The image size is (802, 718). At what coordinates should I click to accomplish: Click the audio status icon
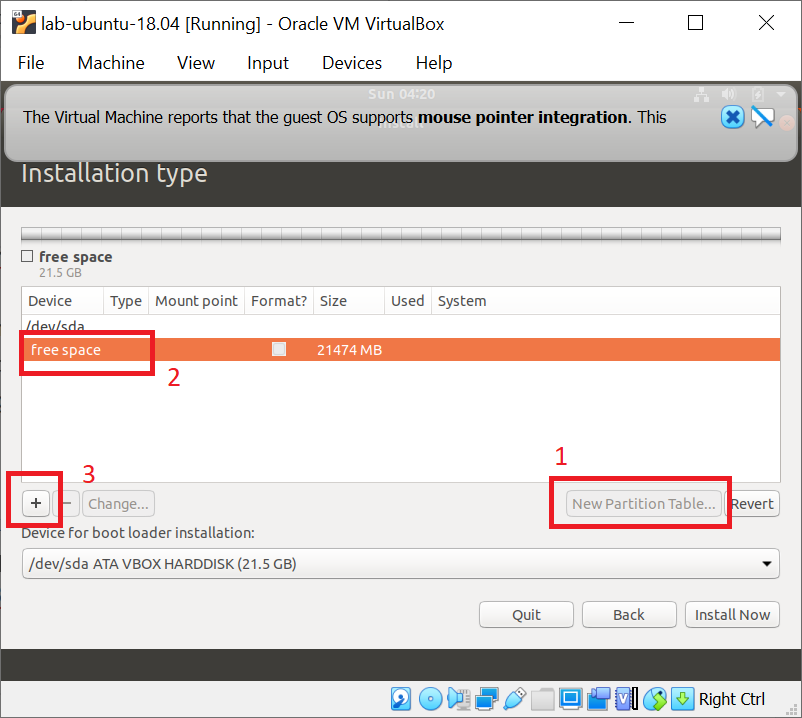click(459, 699)
